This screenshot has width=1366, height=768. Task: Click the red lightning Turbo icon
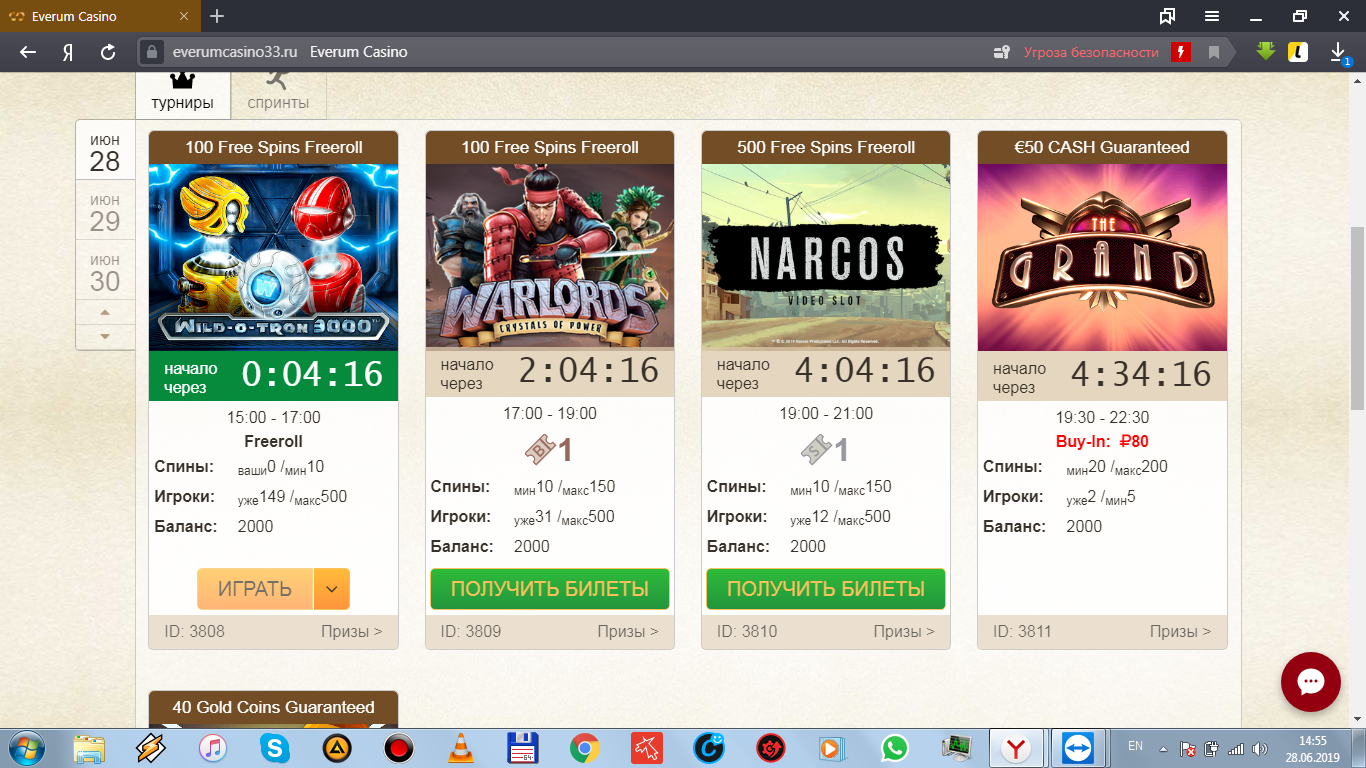click(1181, 52)
